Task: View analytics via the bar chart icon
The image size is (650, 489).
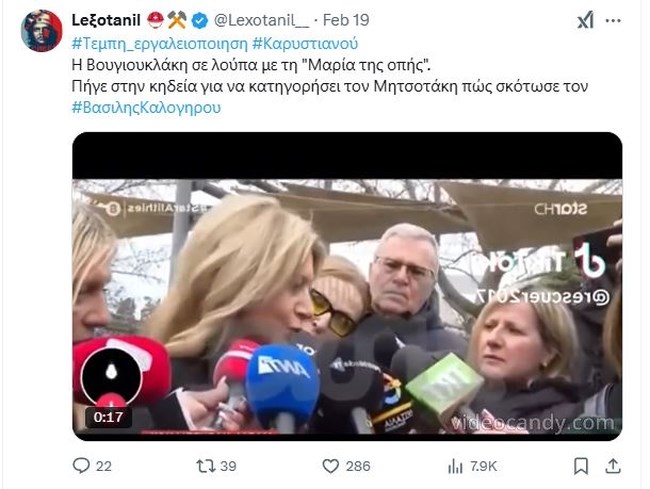Action: 455,467
